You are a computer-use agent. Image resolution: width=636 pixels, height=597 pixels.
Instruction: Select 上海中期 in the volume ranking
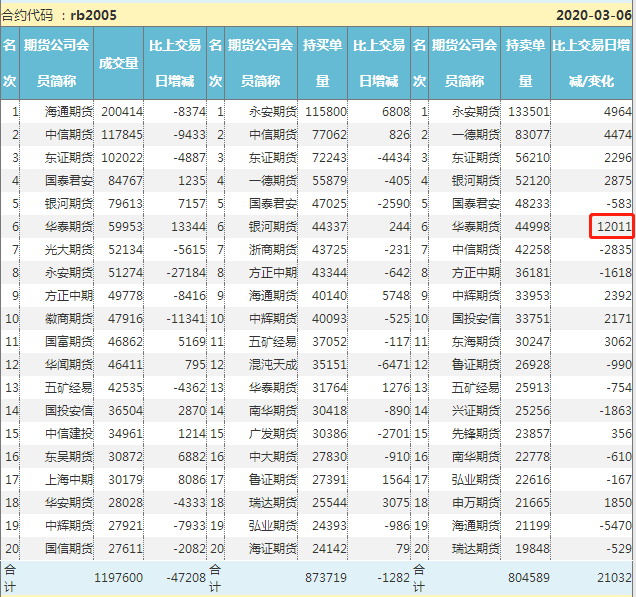click(x=69, y=480)
